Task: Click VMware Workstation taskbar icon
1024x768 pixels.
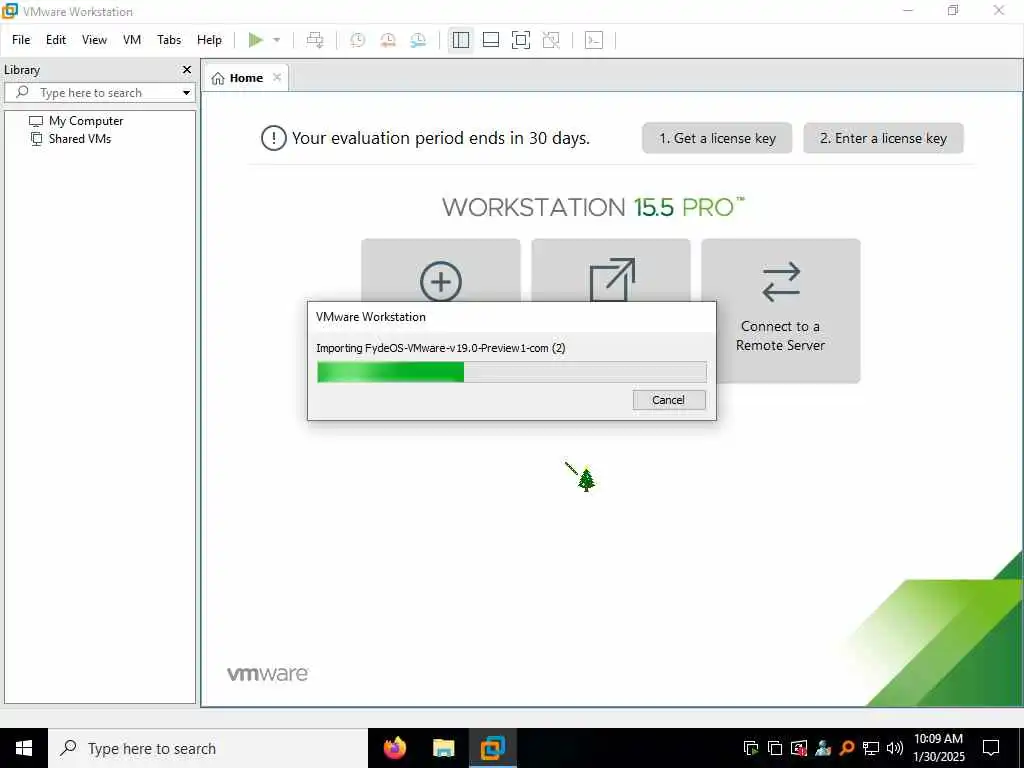Action: [x=492, y=748]
